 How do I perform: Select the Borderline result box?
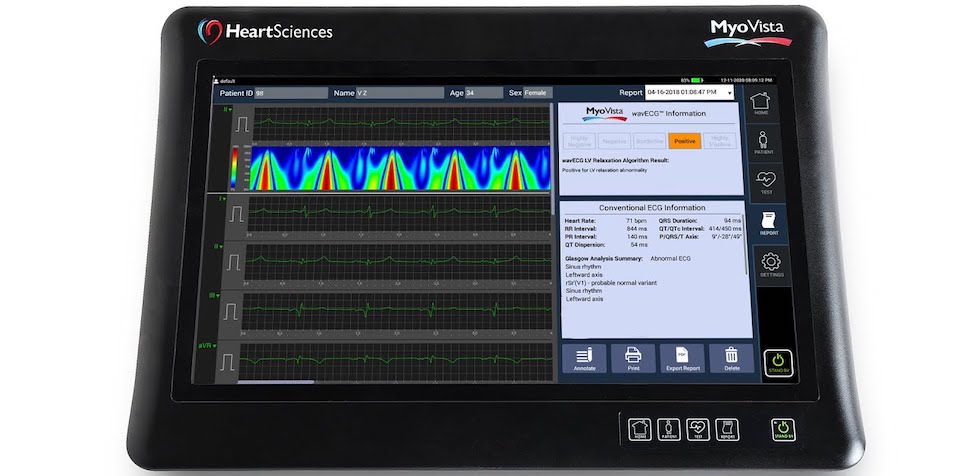[x=650, y=141]
